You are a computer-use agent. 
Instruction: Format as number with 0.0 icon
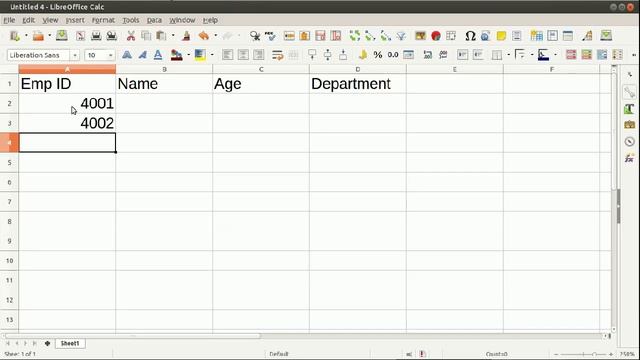[393, 55]
